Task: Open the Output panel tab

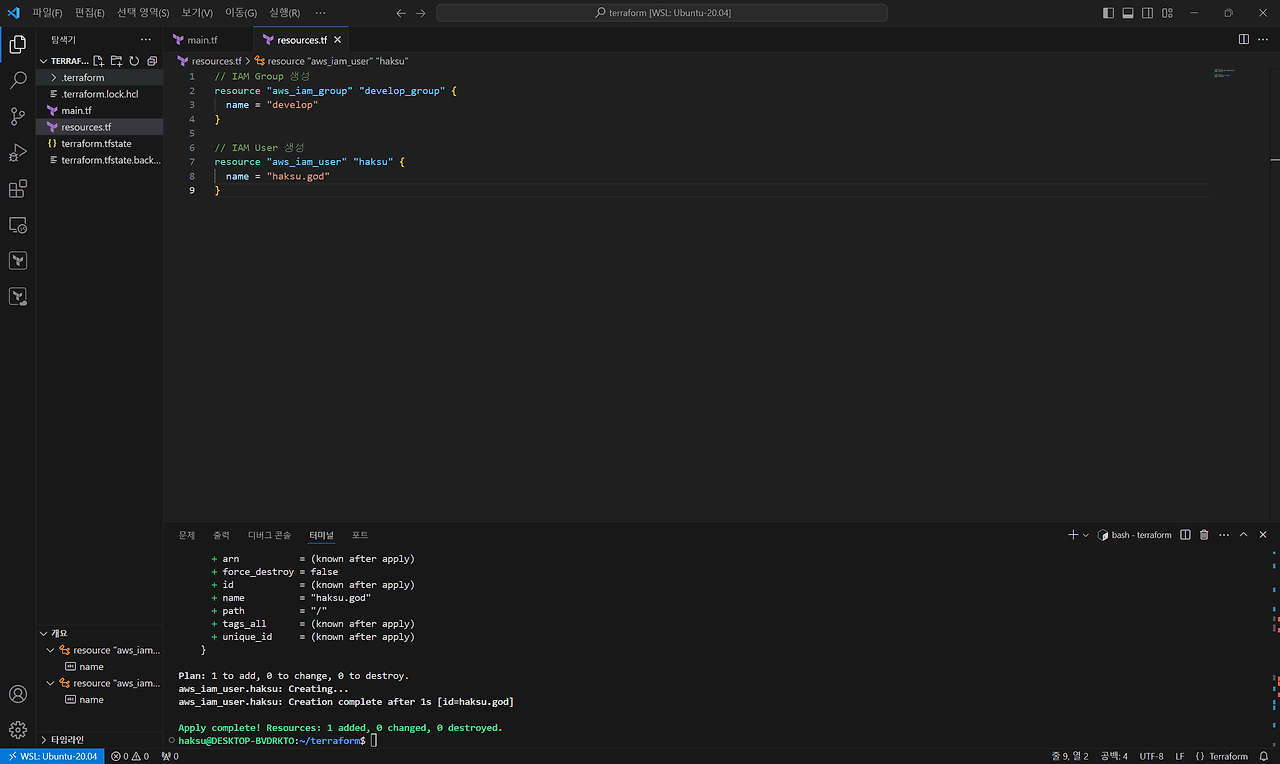Action: pyautogui.click(x=221, y=535)
